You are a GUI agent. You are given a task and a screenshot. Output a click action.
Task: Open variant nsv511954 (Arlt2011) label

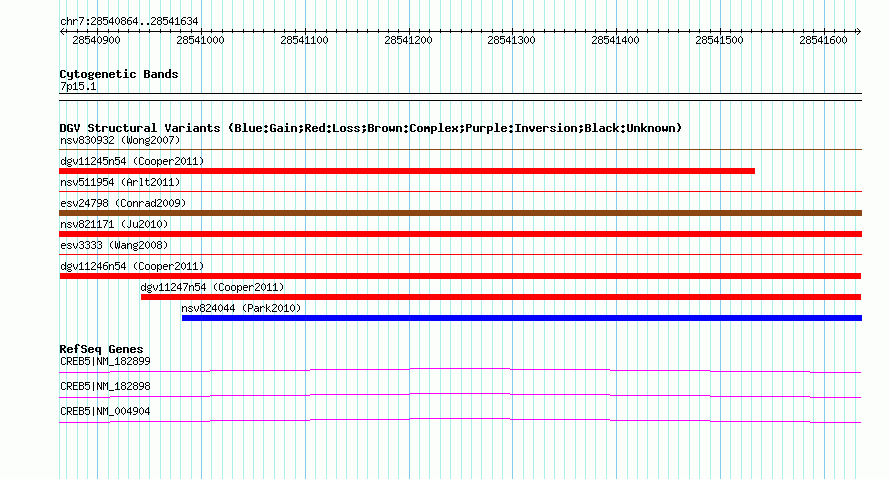point(120,182)
